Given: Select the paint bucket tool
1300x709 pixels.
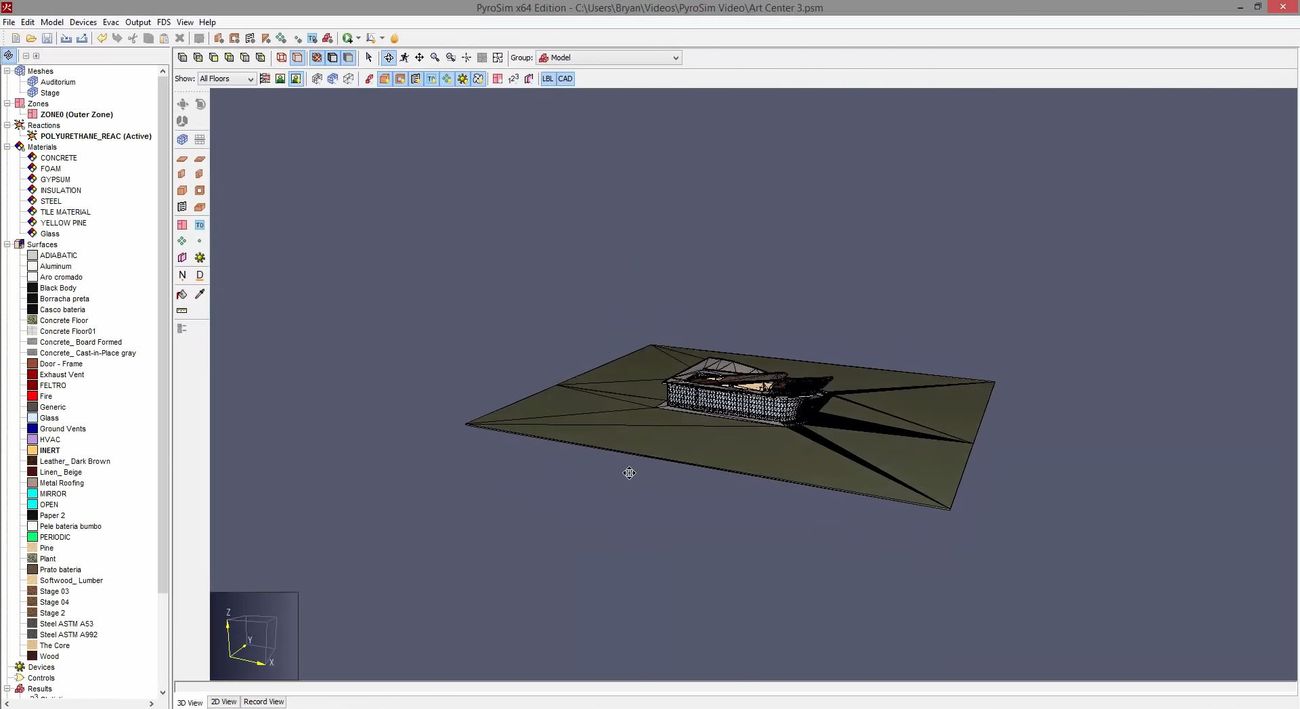Looking at the screenshot, I should coord(182,294).
